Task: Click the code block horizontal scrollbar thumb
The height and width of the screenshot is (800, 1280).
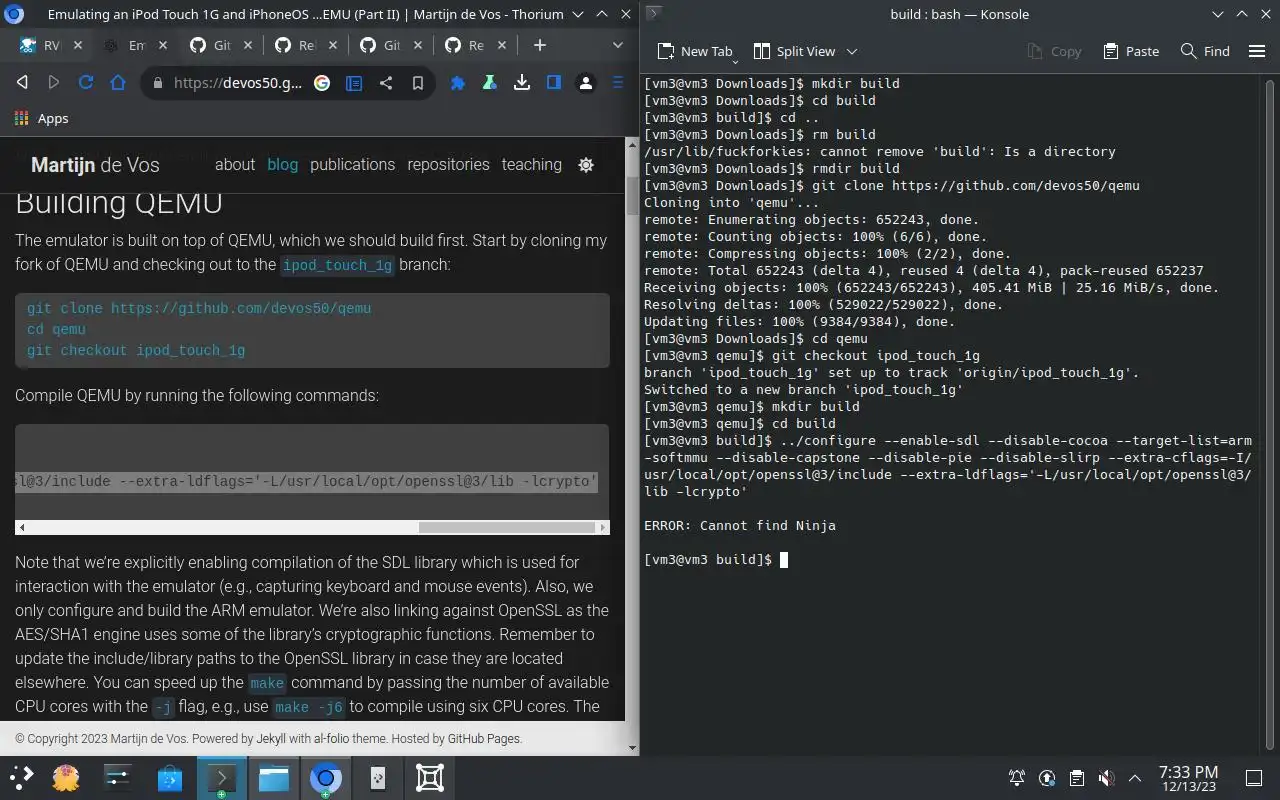Action: tap(507, 527)
